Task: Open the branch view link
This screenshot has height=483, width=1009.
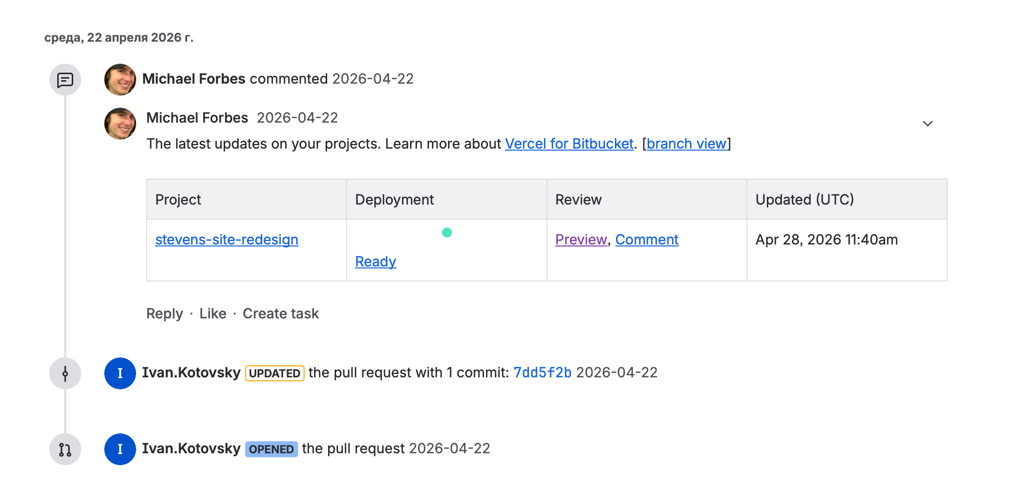Action: click(686, 144)
